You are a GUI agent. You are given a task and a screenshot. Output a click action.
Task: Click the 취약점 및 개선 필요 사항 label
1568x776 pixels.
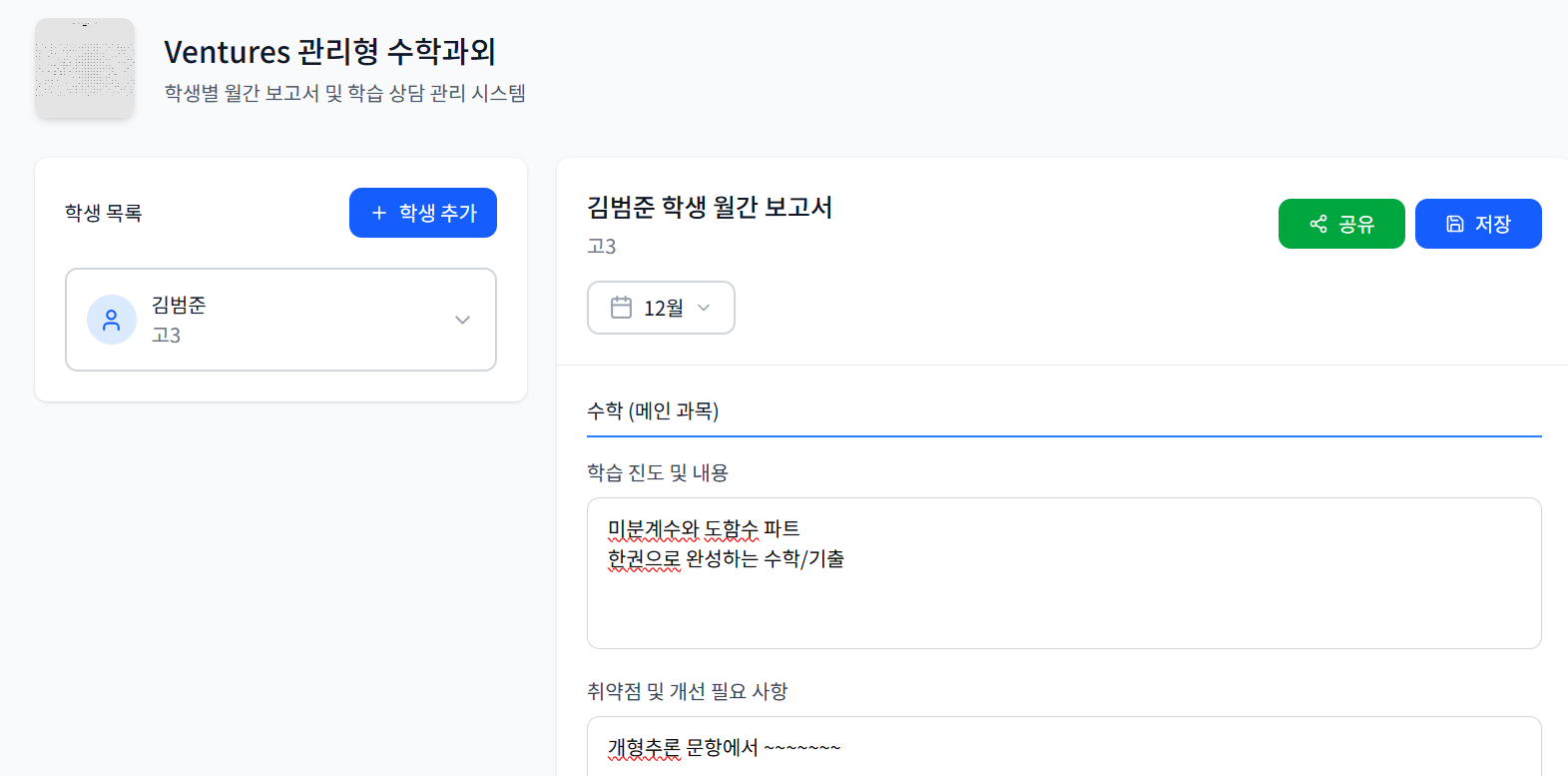point(687,691)
